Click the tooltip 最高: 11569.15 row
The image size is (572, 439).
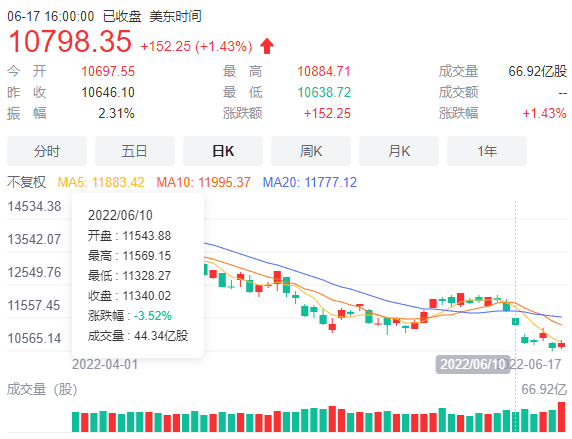pos(130,256)
